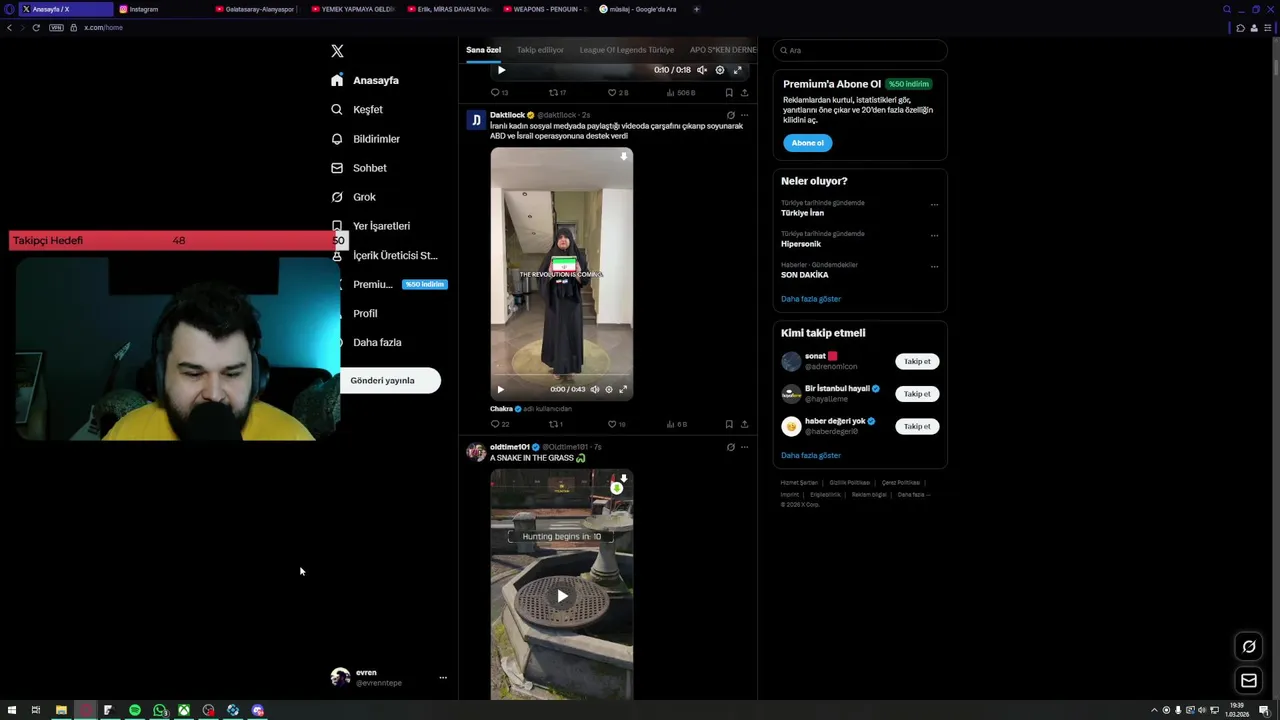Viewport: 1280px width, 720px height.
Task: Open WhatsApp from the taskbar
Action: point(160,710)
